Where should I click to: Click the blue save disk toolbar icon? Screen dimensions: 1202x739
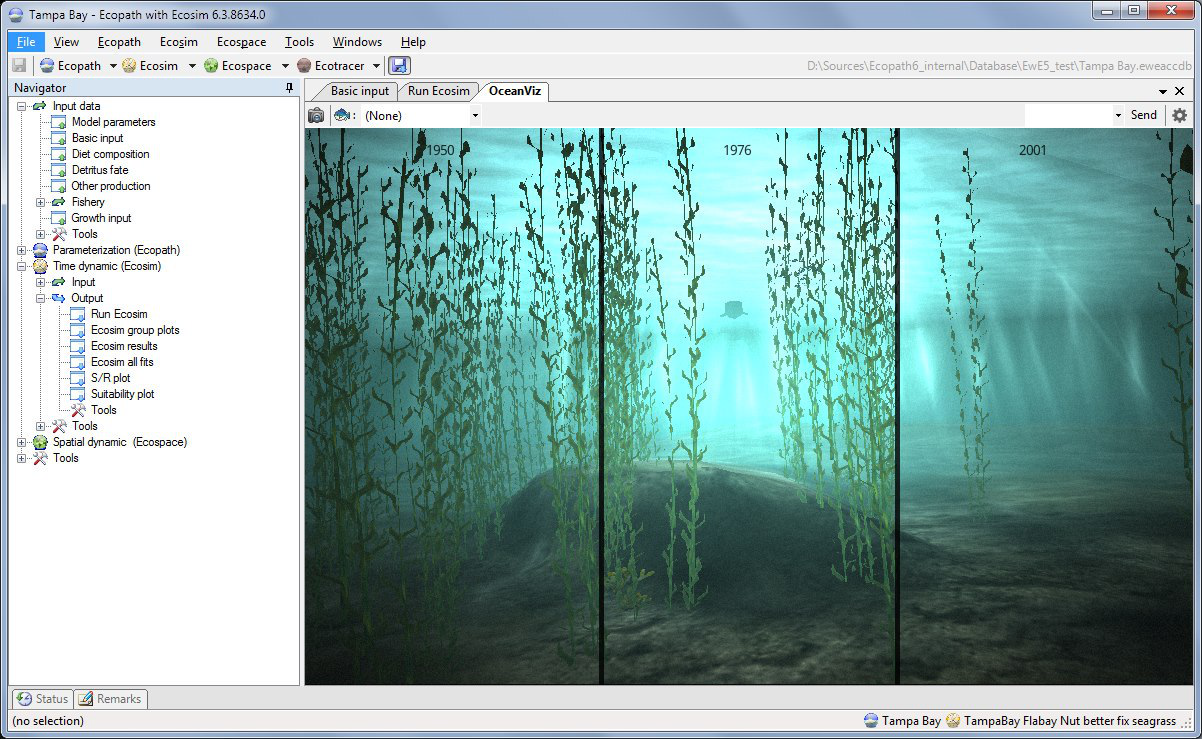399,66
